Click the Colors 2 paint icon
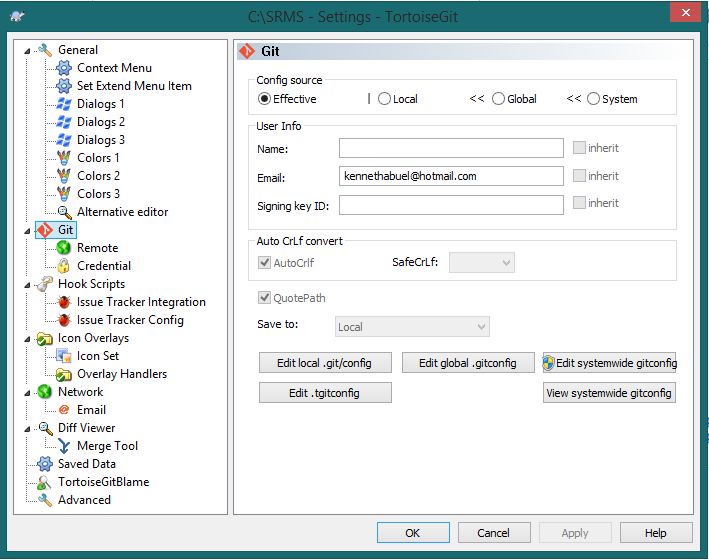The image size is (709, 560). point(64,176)
